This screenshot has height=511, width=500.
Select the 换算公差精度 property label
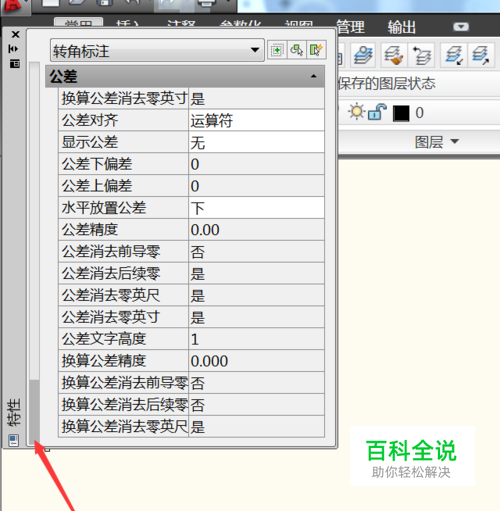(x=123, y=361)
